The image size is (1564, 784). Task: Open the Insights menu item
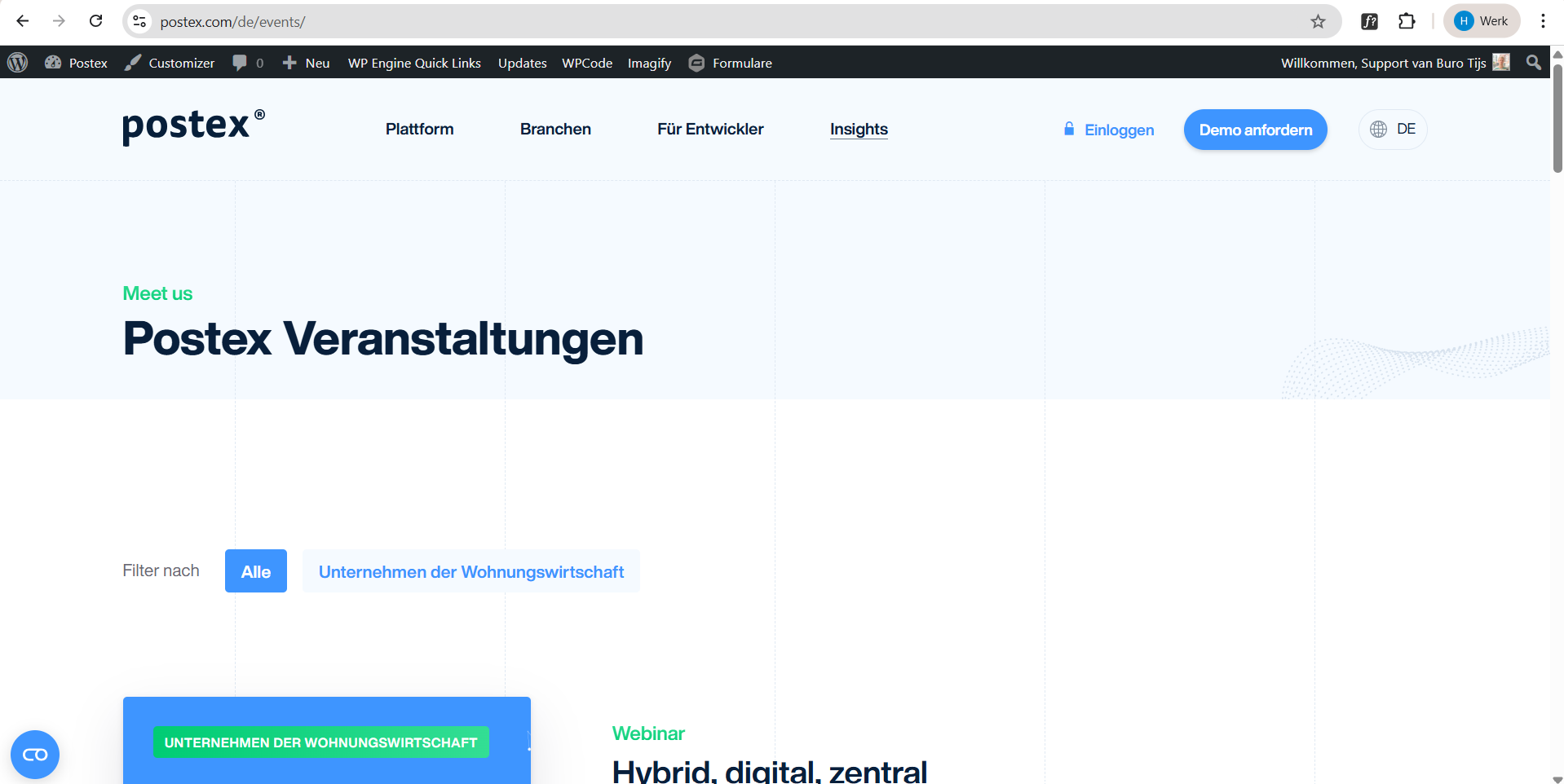click(x=859, y=130)
